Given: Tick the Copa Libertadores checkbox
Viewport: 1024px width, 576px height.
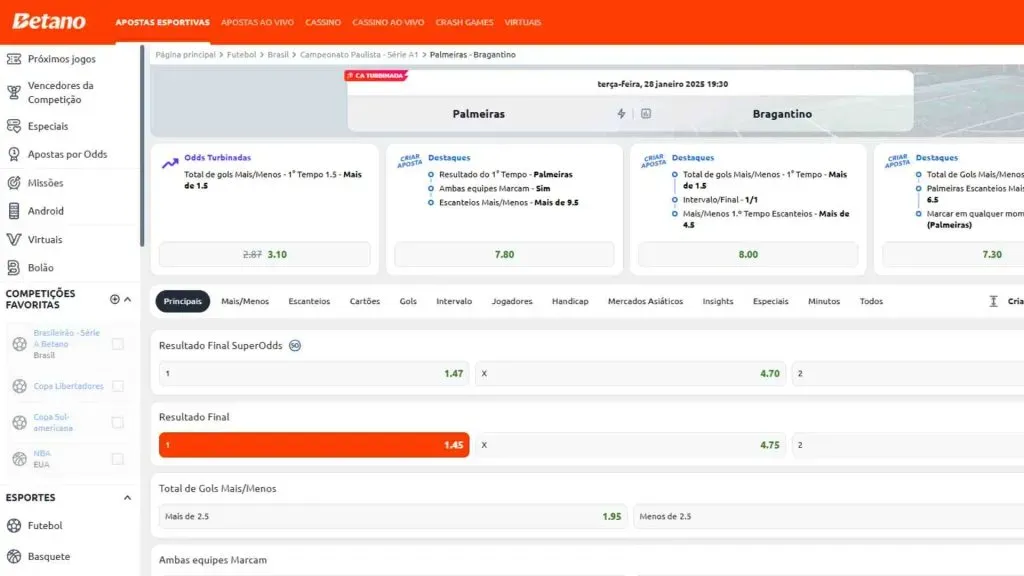Looking at the screenshot, I should (118, 386).
